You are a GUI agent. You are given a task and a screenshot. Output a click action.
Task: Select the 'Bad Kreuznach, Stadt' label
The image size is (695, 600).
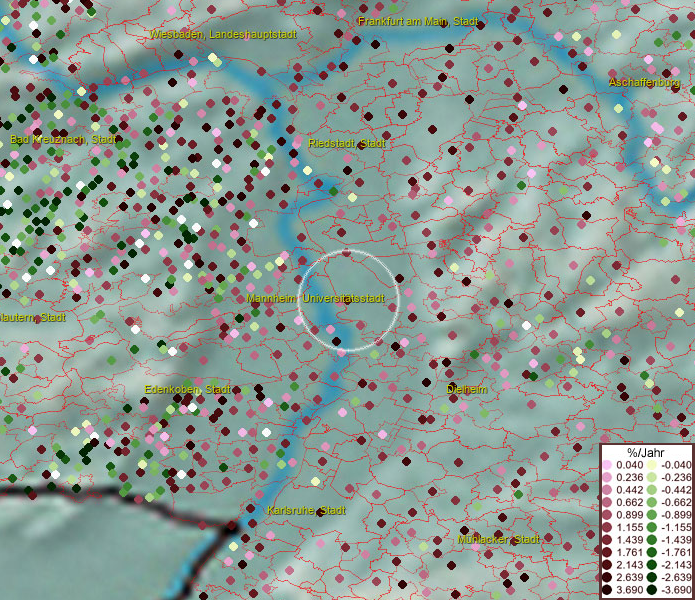point(63,140)
